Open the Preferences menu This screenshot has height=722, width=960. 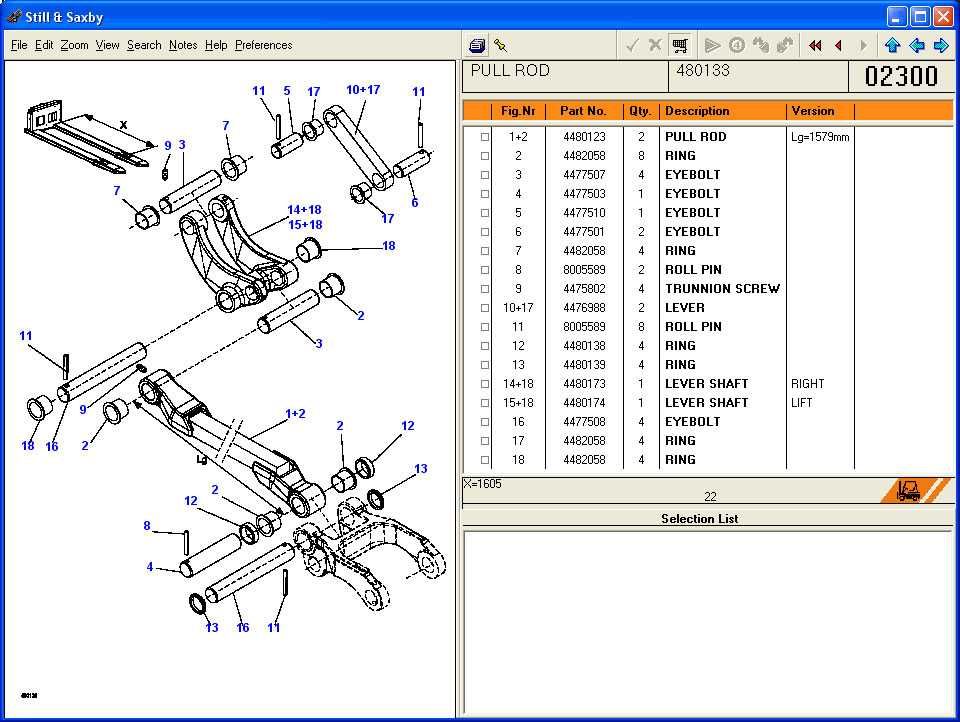click(263, 45)
